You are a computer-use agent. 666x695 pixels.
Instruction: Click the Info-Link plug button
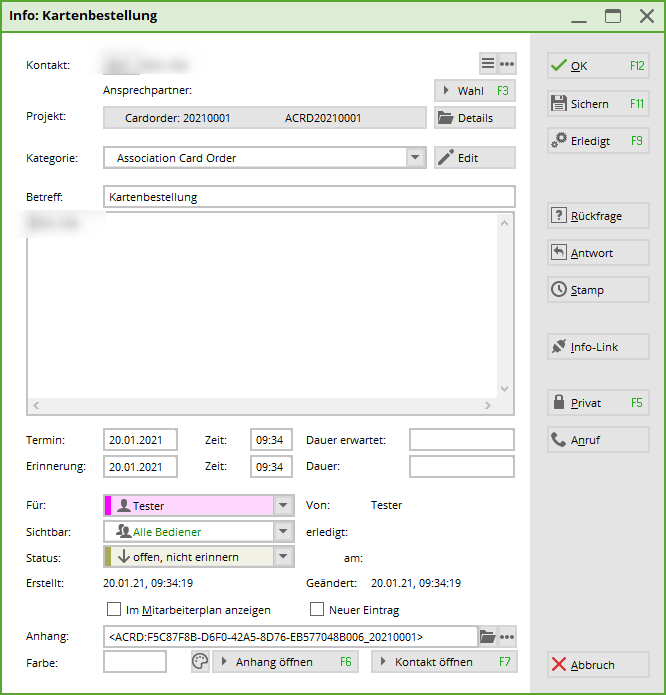598,347
